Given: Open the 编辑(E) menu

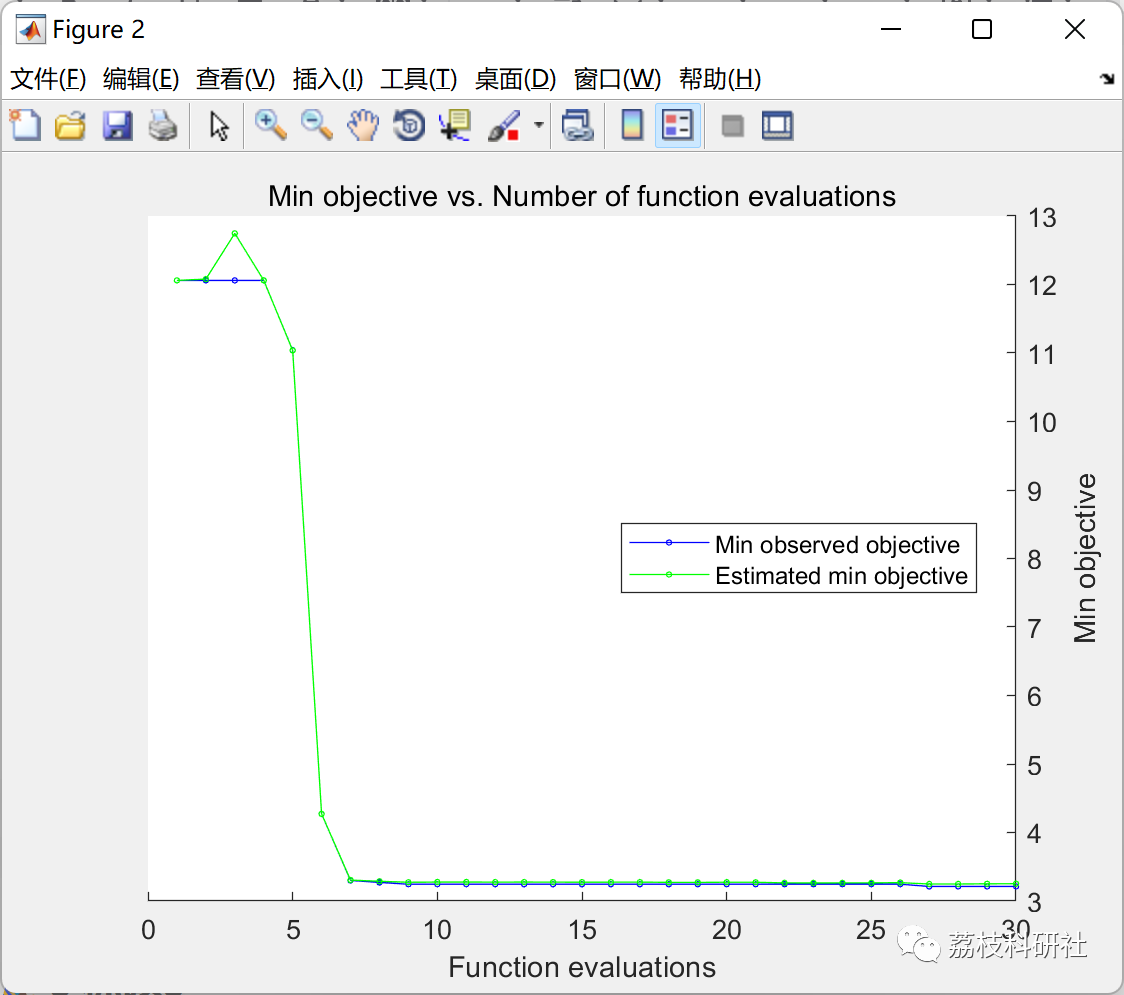Looking at the screenshot, I should [x=140, y=79].
